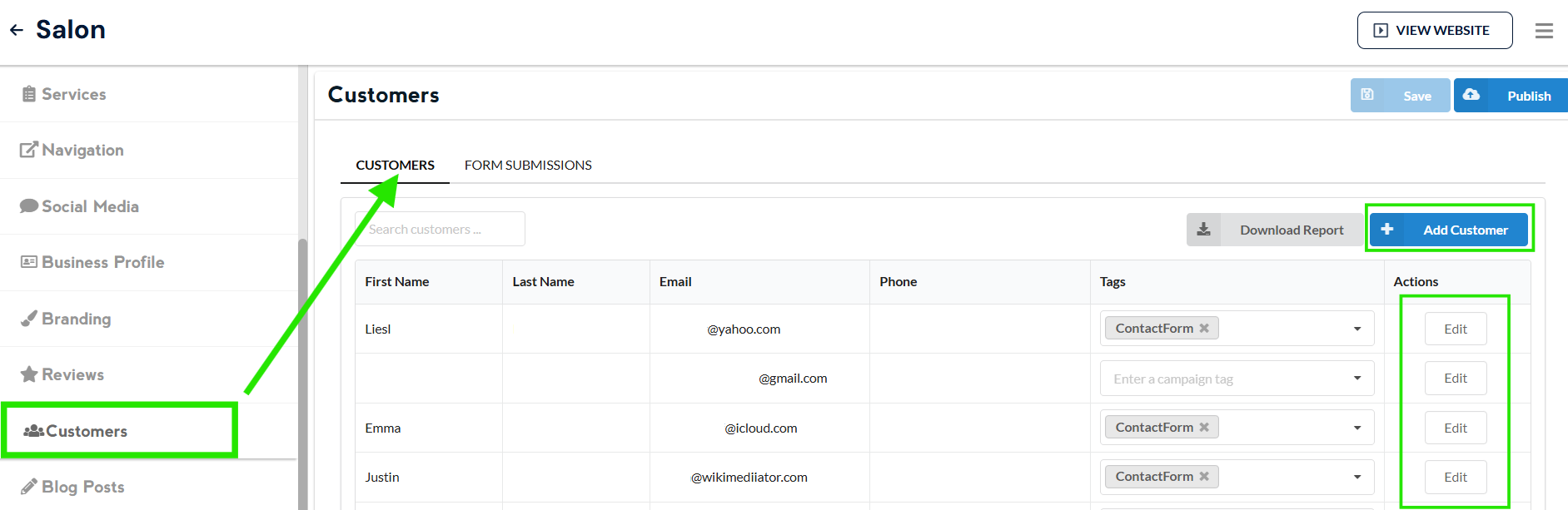Open the hamburger menu icon

click(1544, 31)
